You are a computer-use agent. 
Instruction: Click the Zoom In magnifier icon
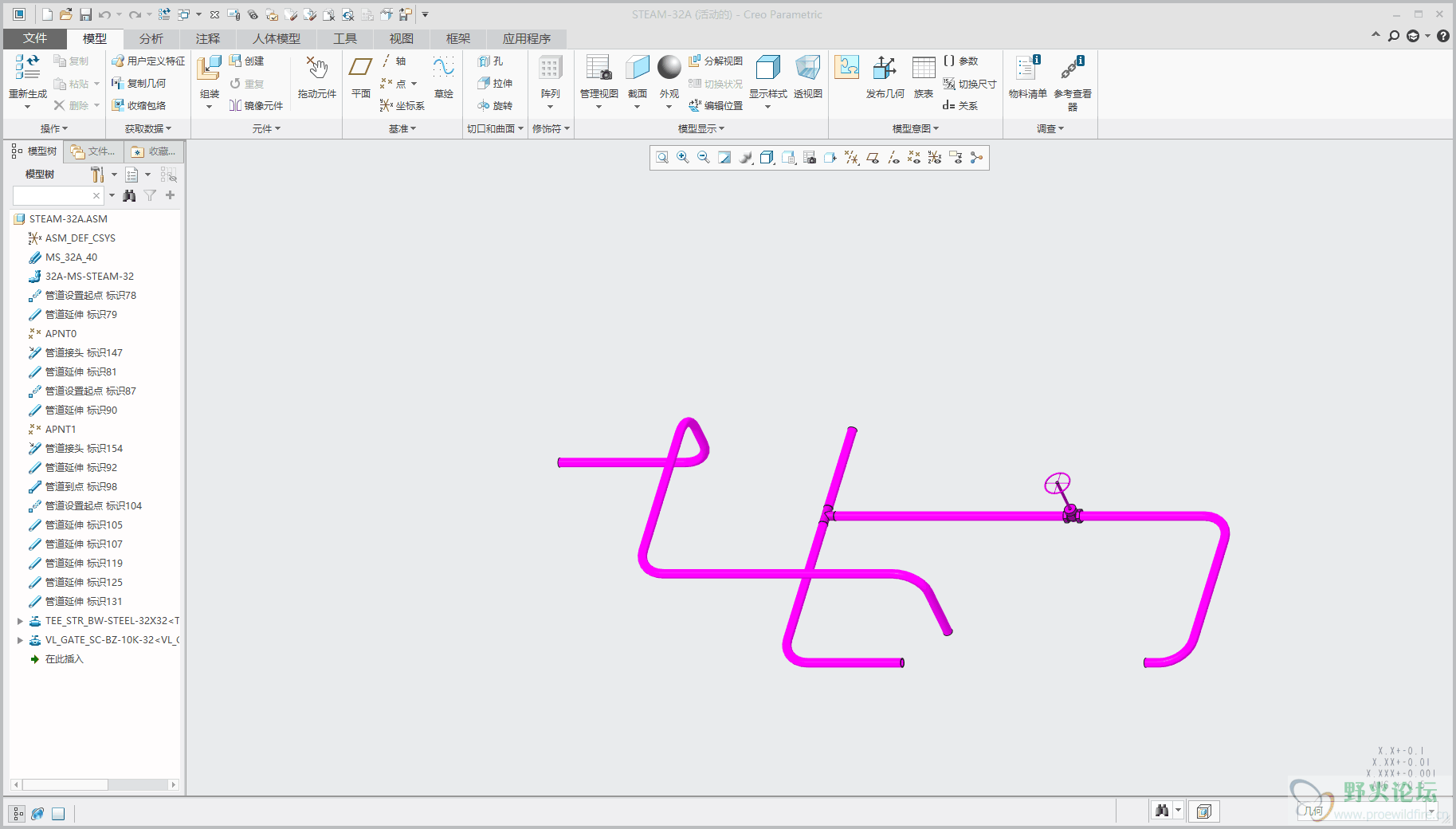click(x=683, y=158)
